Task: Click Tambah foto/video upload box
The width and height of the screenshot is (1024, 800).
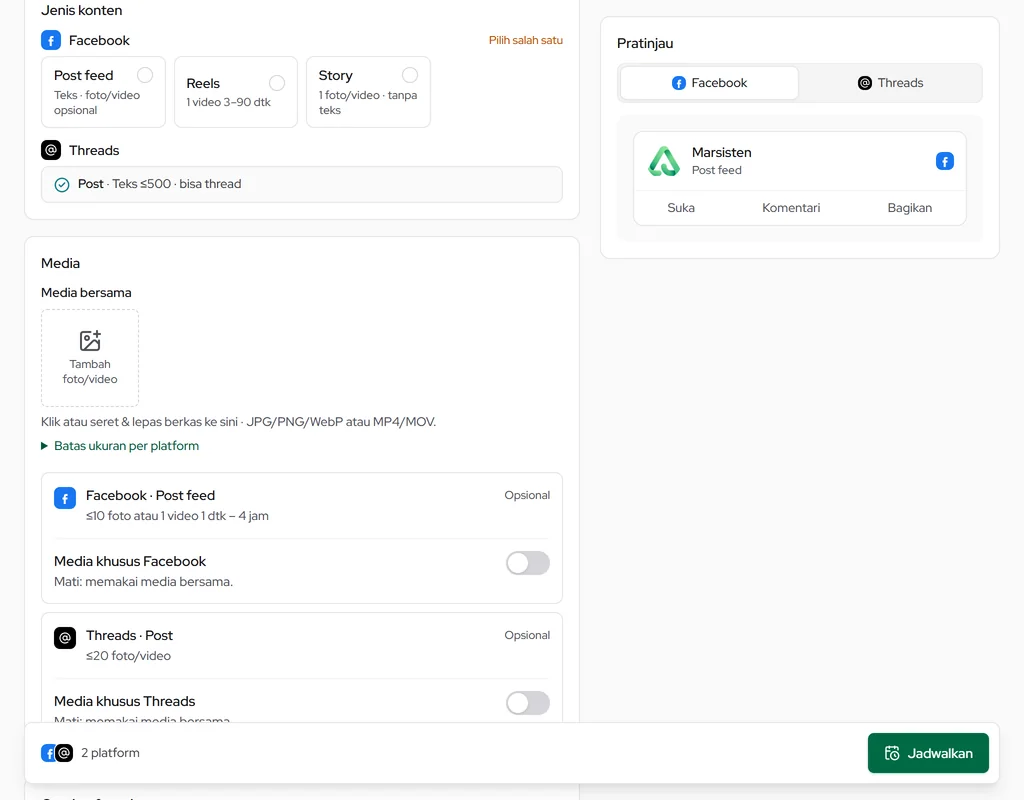Action: click(90, 358)
